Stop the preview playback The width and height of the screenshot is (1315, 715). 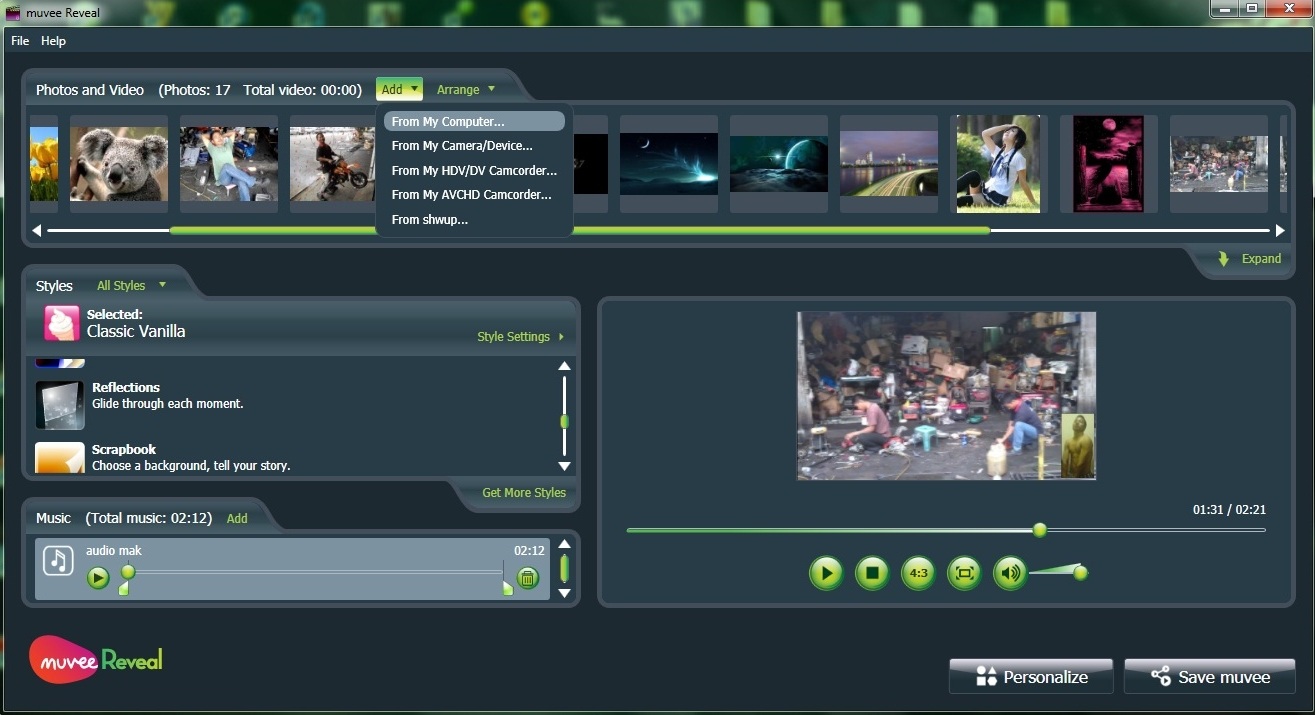click(x=872, y=573)
